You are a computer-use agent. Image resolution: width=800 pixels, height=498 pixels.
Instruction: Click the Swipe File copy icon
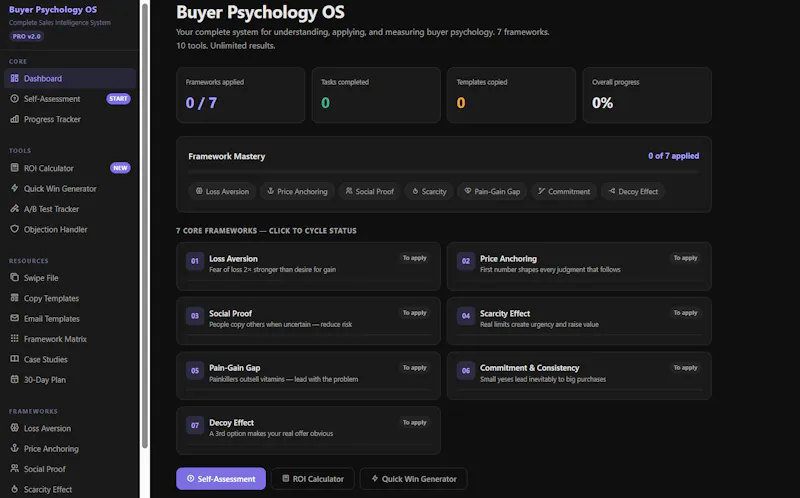pos(14,278)
